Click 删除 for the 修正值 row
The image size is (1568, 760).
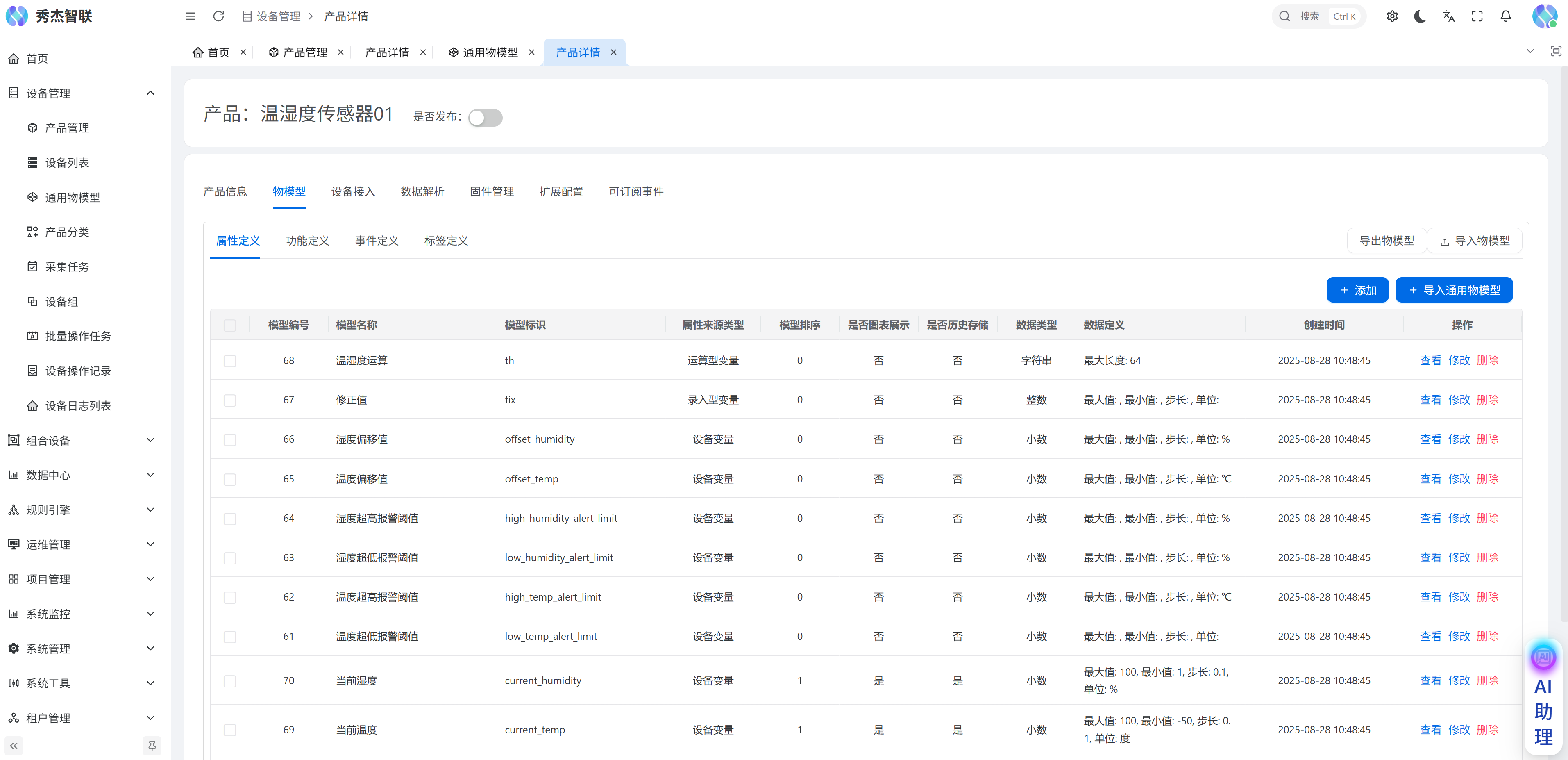pyautogui.click(x=1487, y=400)
